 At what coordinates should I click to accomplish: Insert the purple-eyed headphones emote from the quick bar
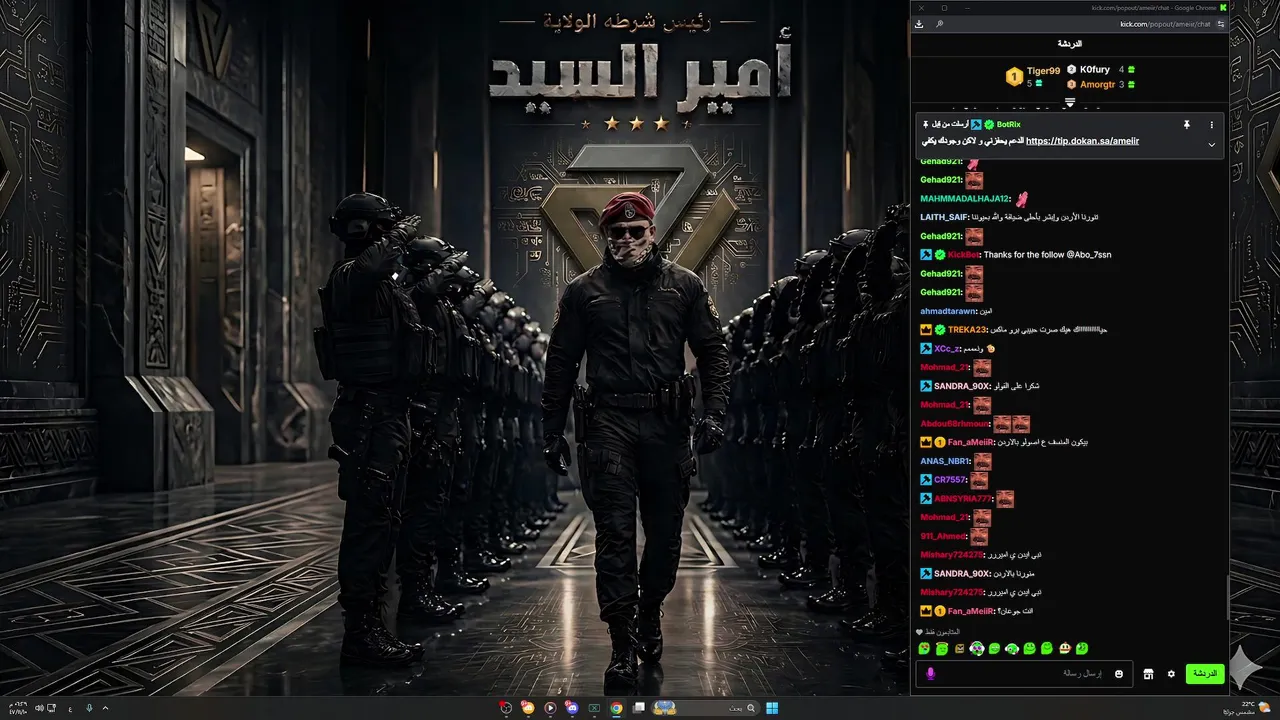[977, 649]
